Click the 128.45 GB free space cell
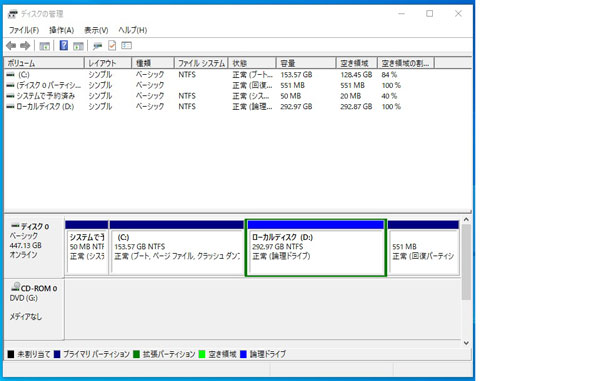This screenshot has height=381, width=600. pyautogui.click(x=356, y=75)
